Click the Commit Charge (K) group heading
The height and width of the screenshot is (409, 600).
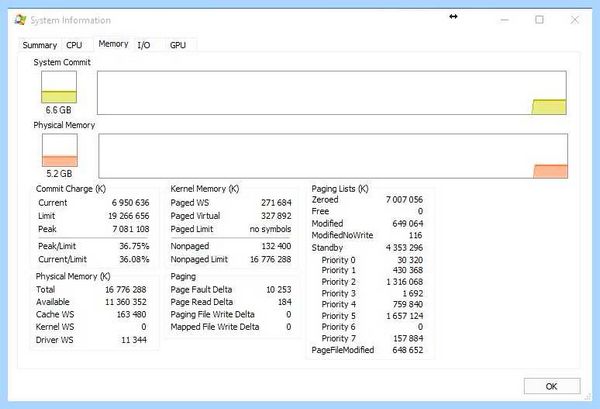click(x=71, y=189)
